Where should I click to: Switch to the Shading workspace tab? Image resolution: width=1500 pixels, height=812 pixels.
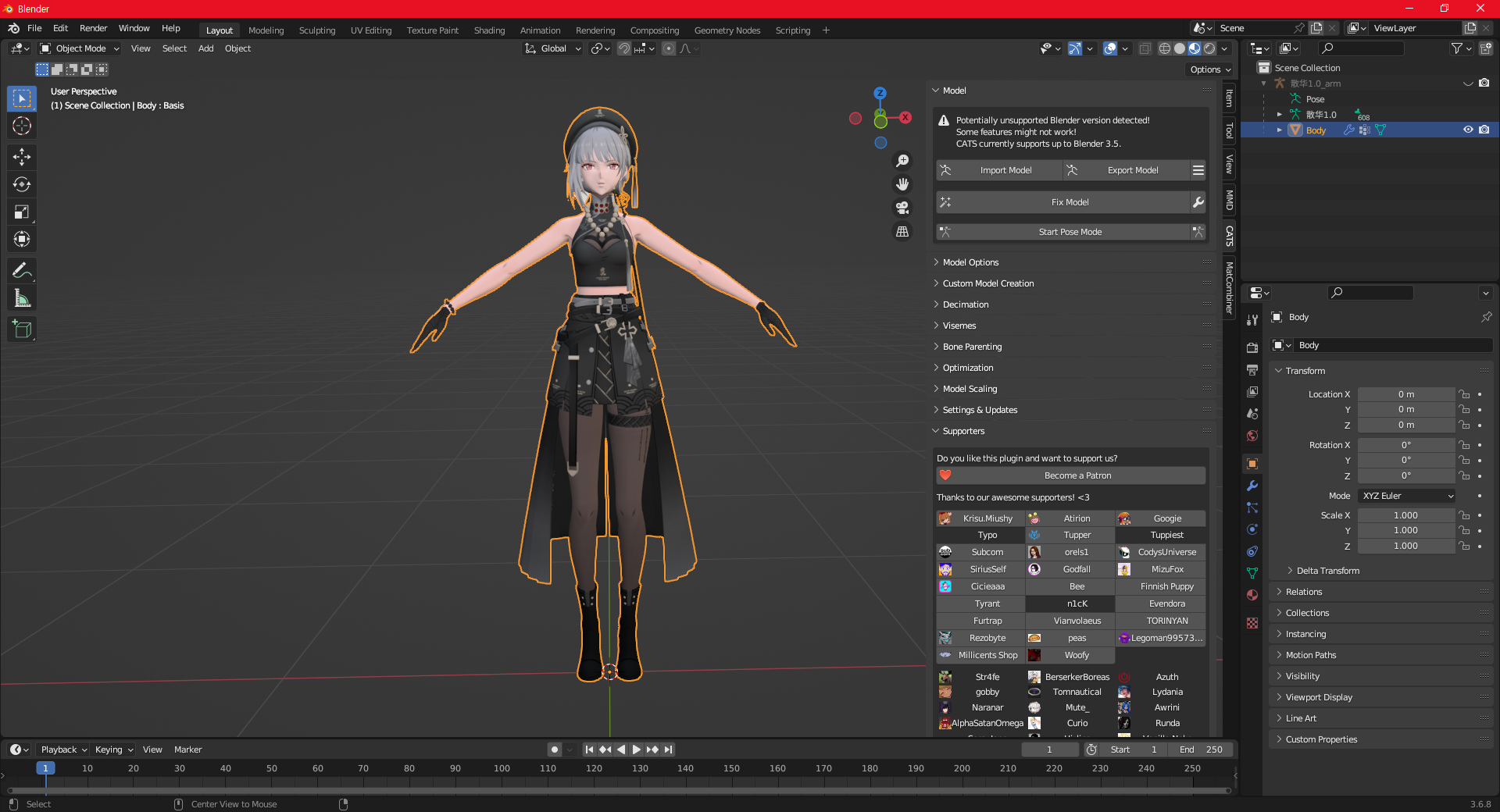pos(489,30)
